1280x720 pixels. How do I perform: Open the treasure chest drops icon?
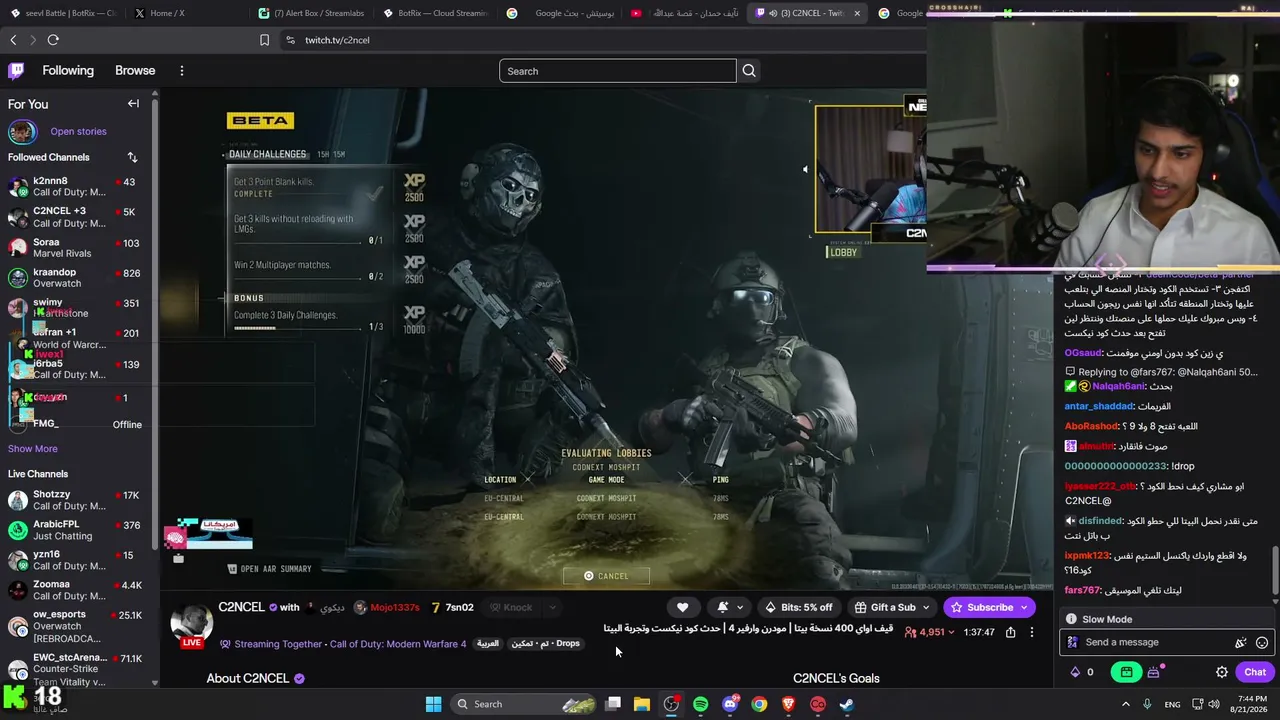pos(1153,672)
